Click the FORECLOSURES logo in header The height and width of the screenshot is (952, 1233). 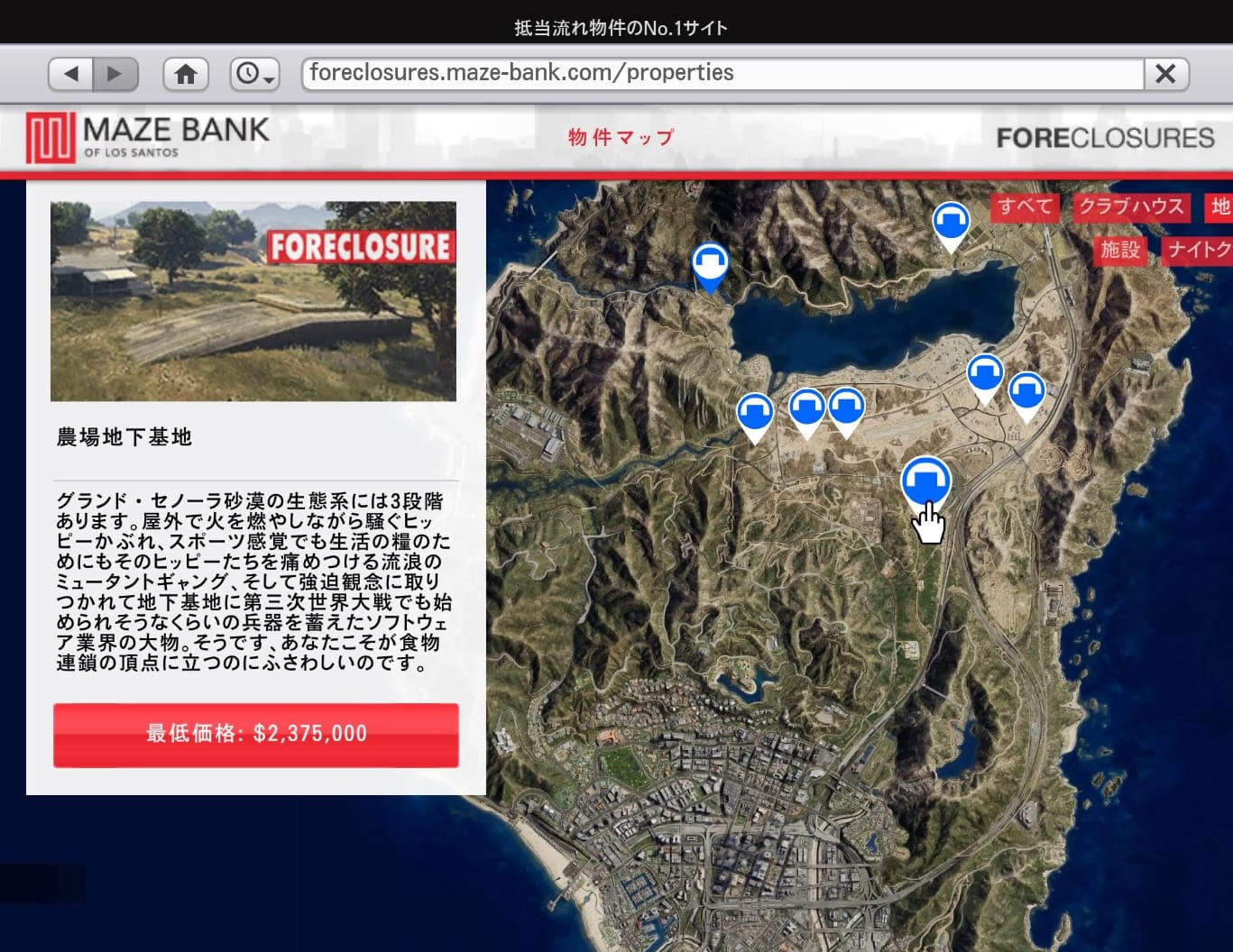click(x=1105, y=138)
